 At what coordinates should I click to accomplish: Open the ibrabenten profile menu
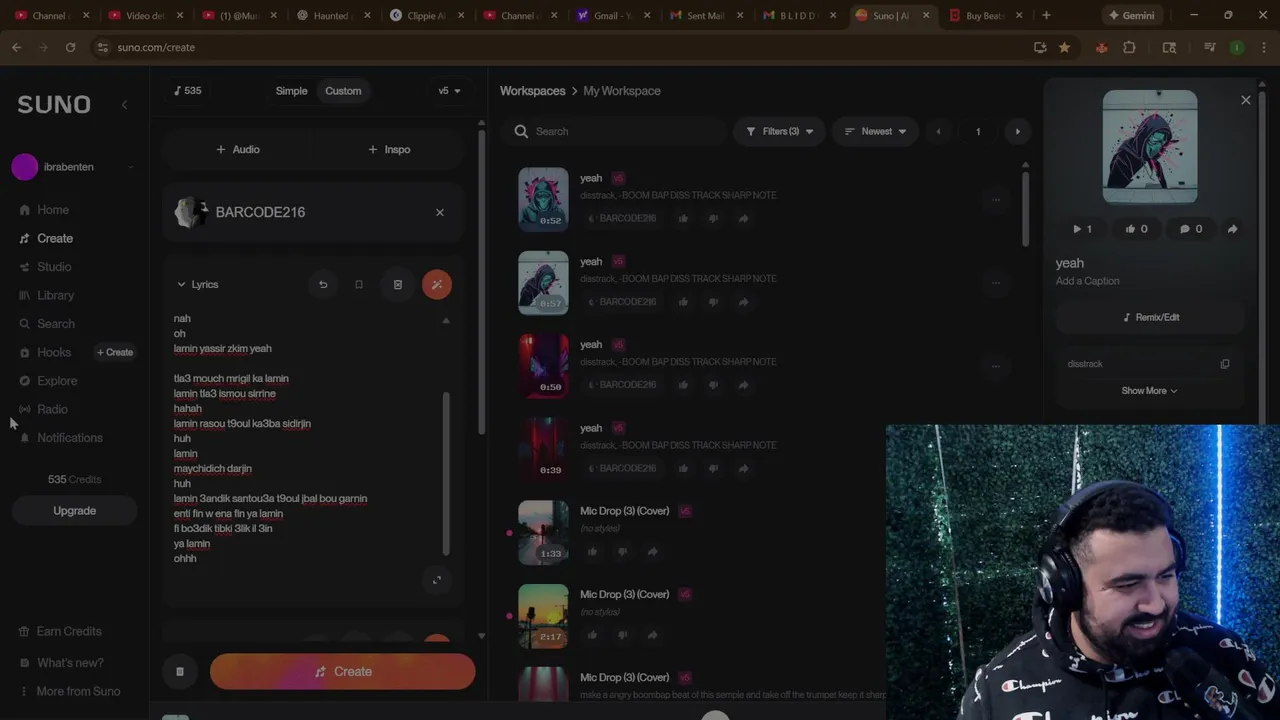pos(72,167)
